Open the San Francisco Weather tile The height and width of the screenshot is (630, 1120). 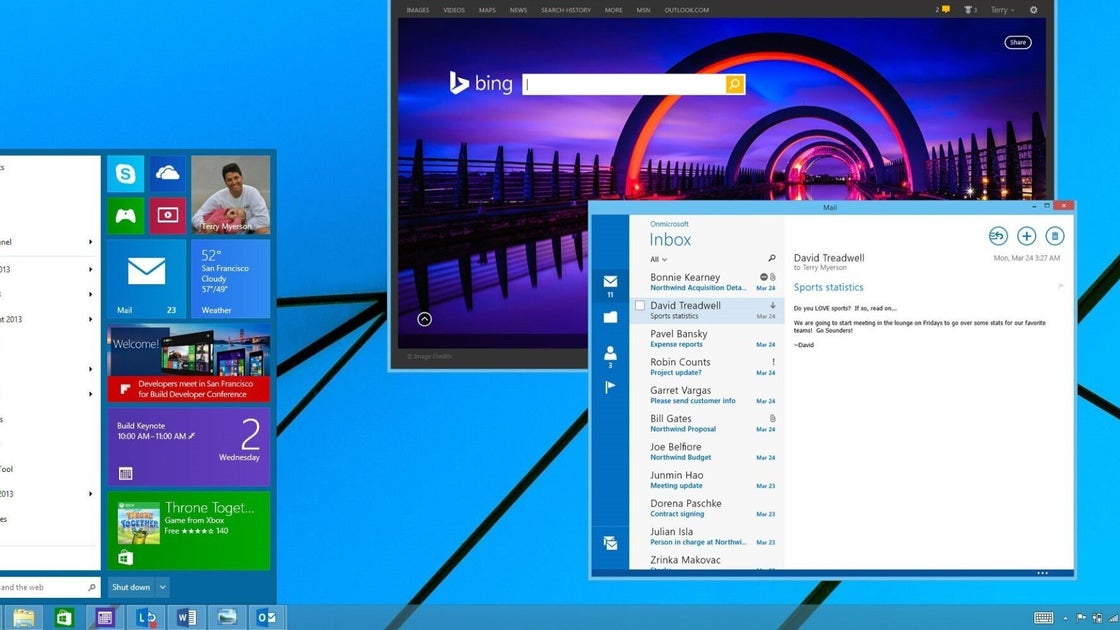click(231, 279)
